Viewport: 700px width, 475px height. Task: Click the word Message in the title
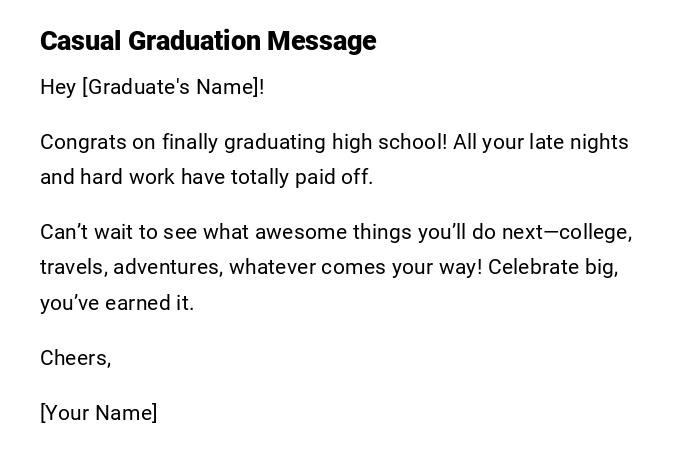(x=321, y=41)
